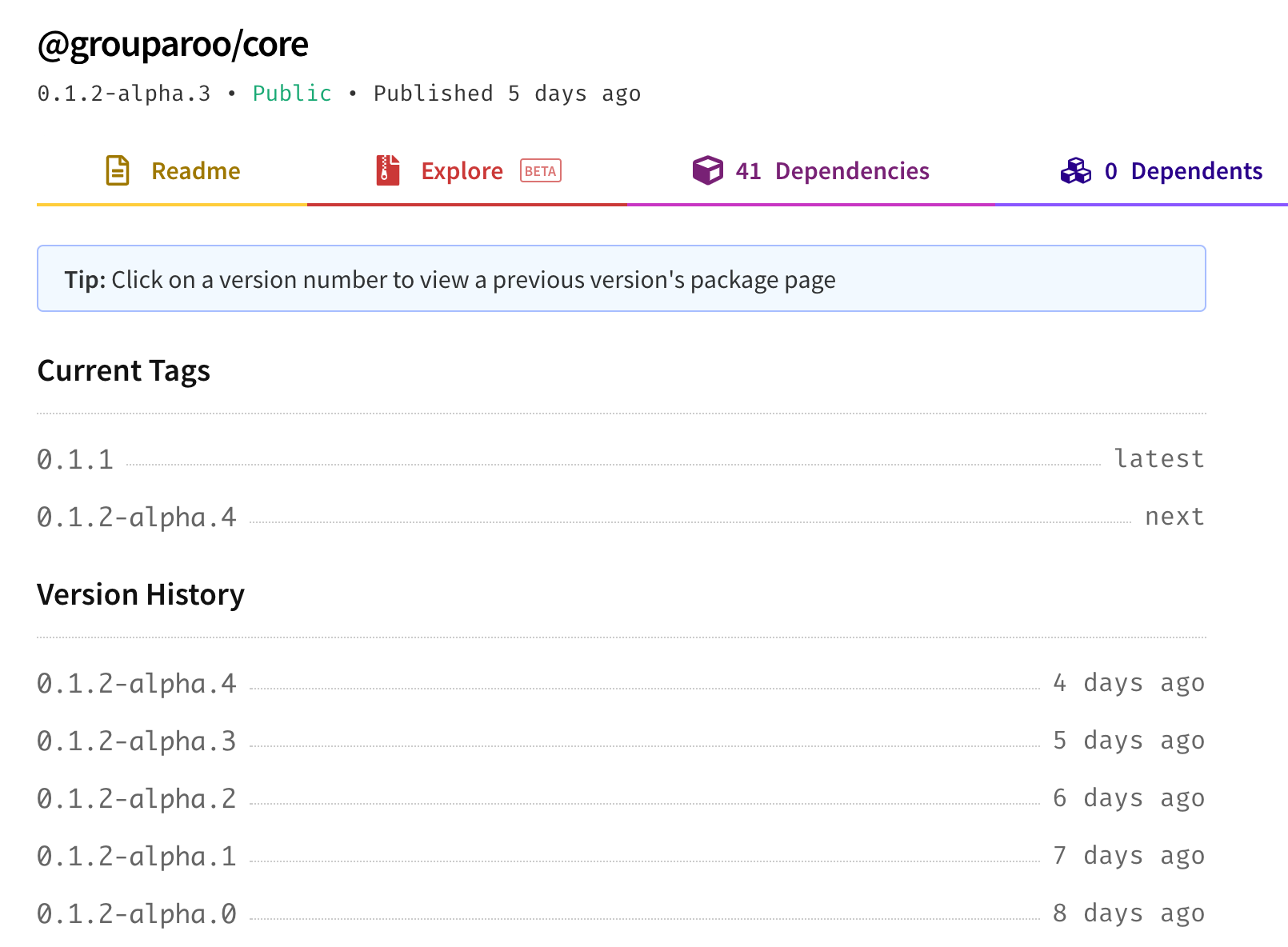This screenshot has width=1288, height=947.
Task: Click the version number Tip box
Action: pos(622,278)
